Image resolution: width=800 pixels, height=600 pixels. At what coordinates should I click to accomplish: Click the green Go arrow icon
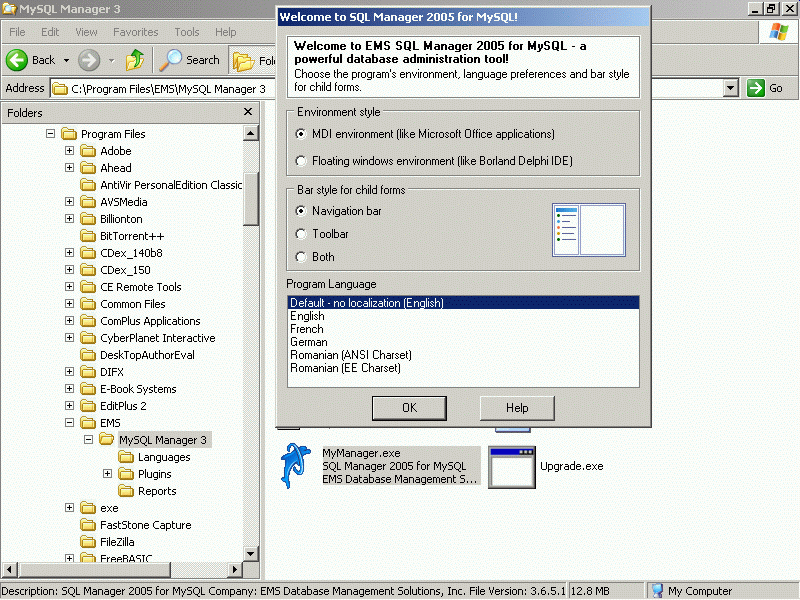(755, 88)
